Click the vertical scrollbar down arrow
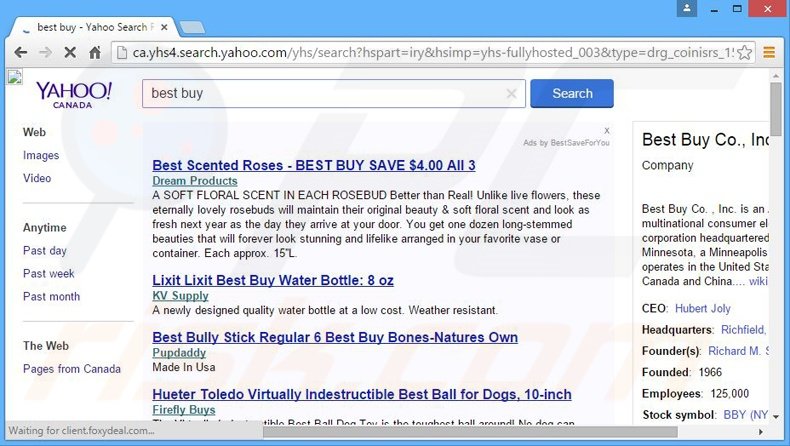 [x=776, y=417]
